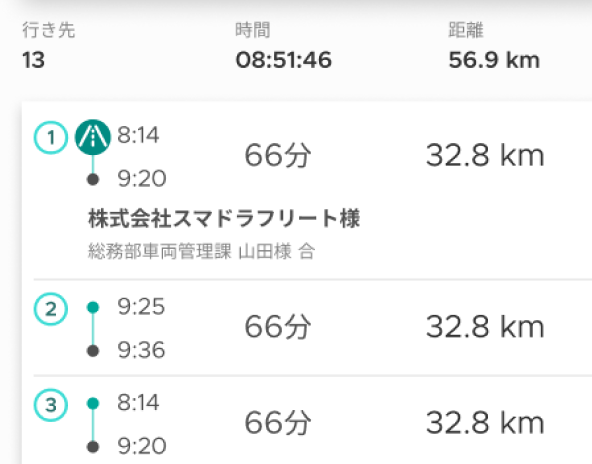Click the dark end dot of stop 2

click(x=93, y=351)
